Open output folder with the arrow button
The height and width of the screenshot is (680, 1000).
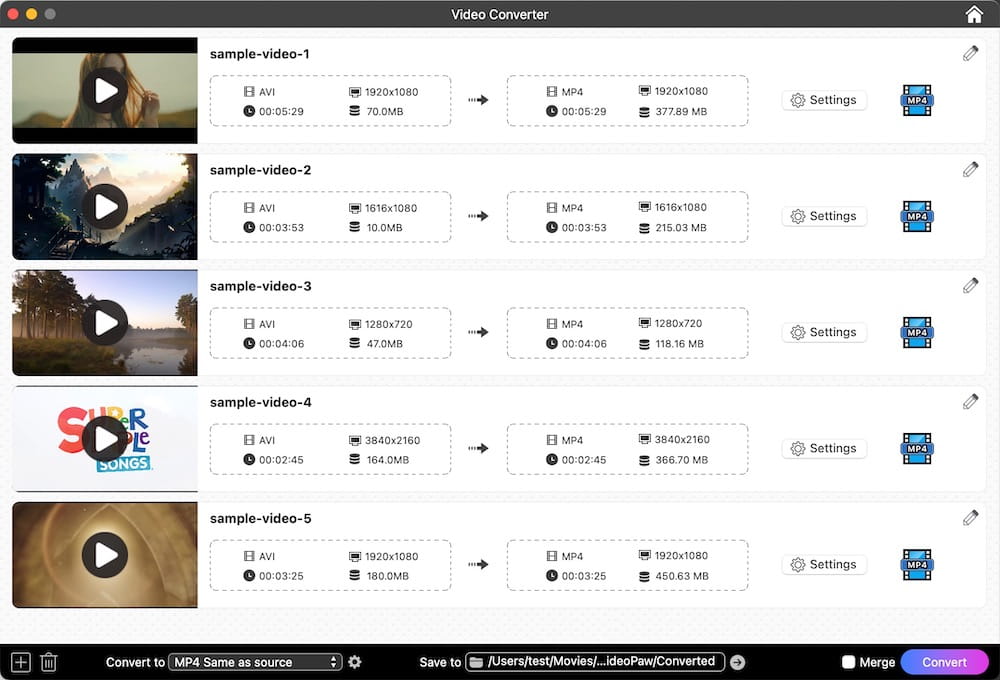[737, 661]
